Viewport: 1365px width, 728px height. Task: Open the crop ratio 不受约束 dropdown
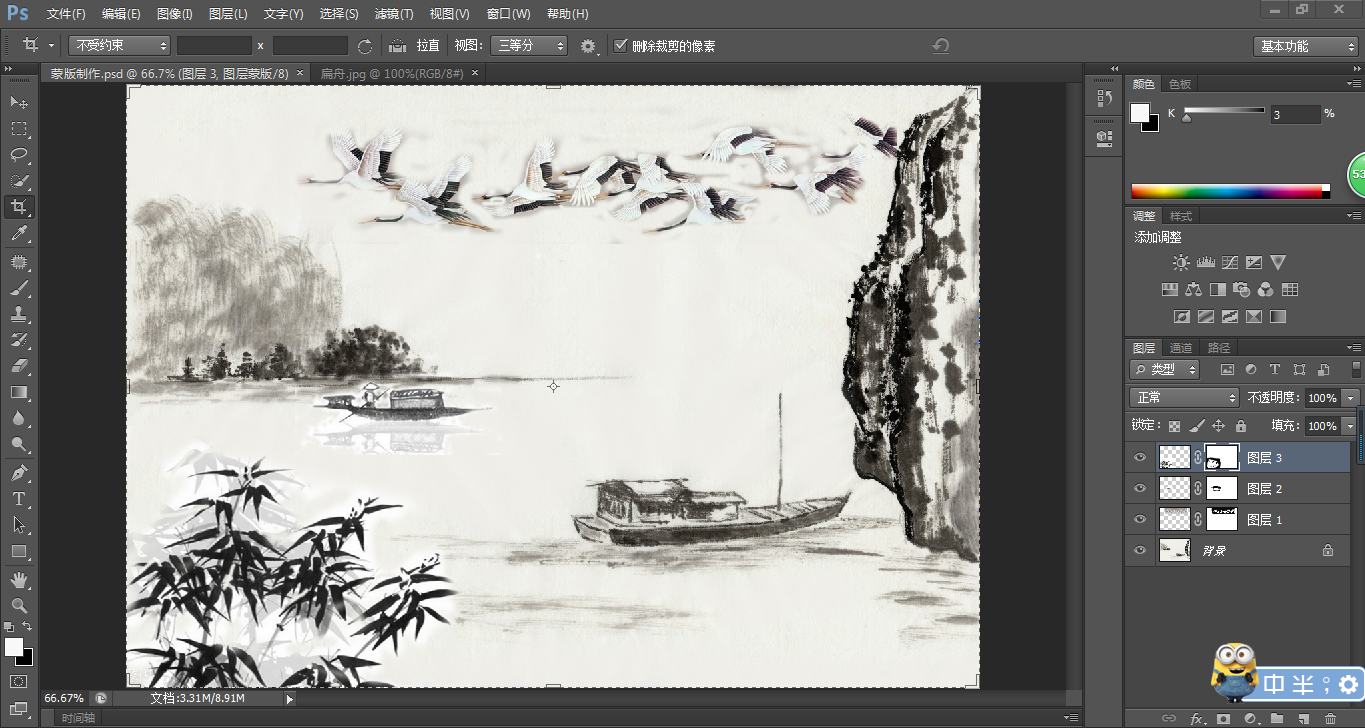(120, 45)
